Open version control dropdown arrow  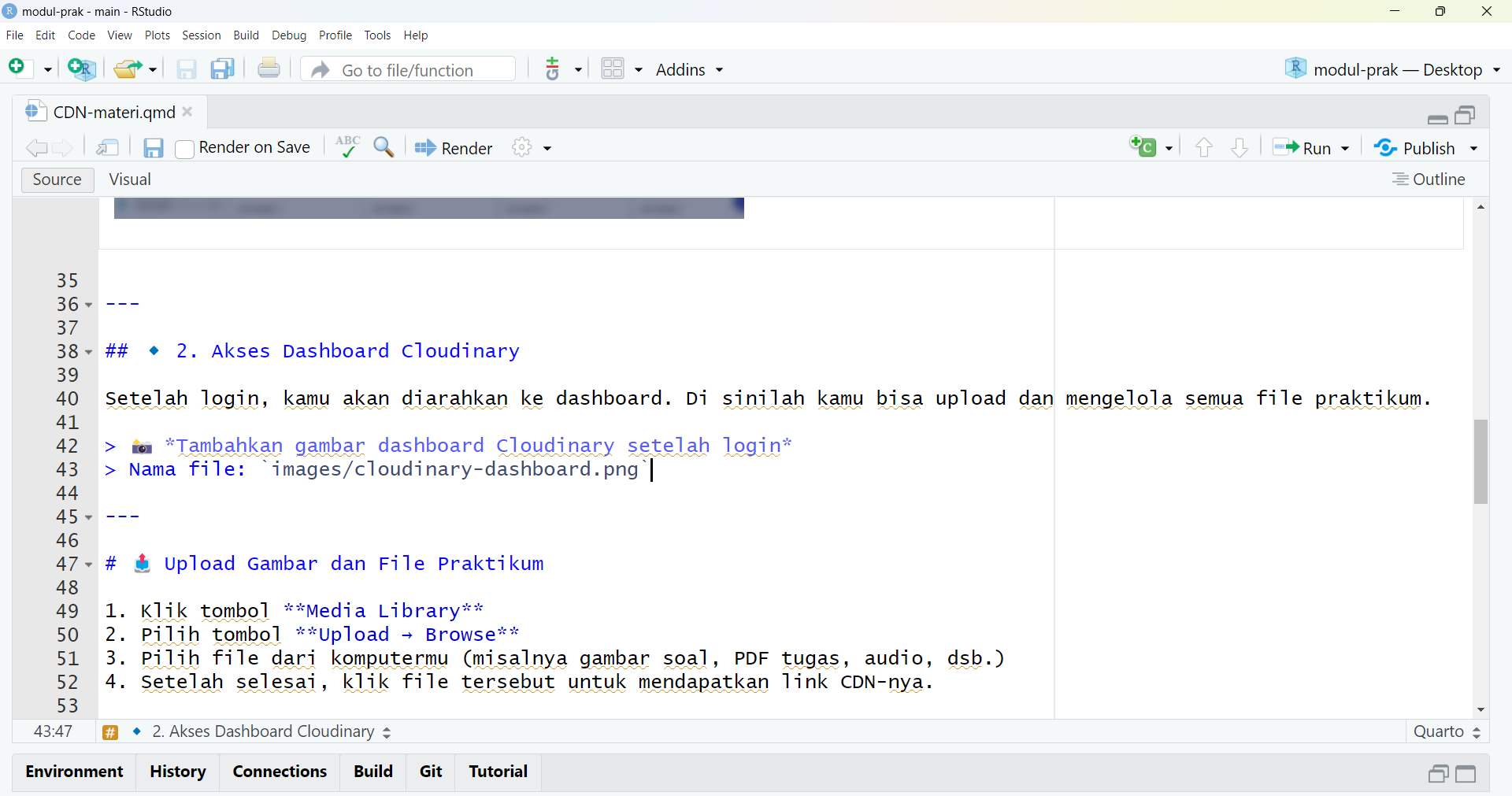578,69
